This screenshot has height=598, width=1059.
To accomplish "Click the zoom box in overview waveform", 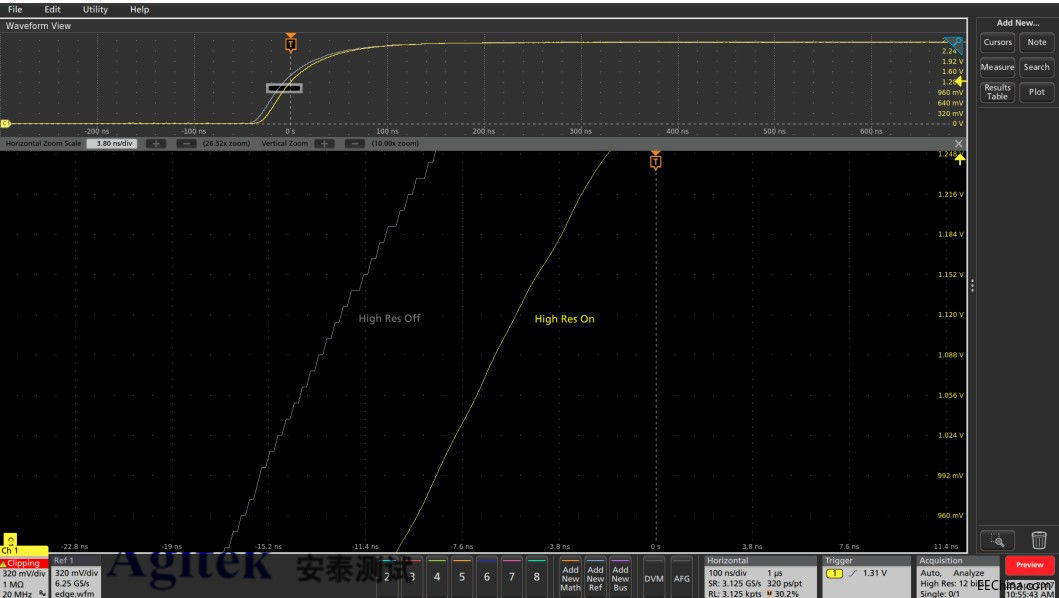I will (x=284, y=88).
